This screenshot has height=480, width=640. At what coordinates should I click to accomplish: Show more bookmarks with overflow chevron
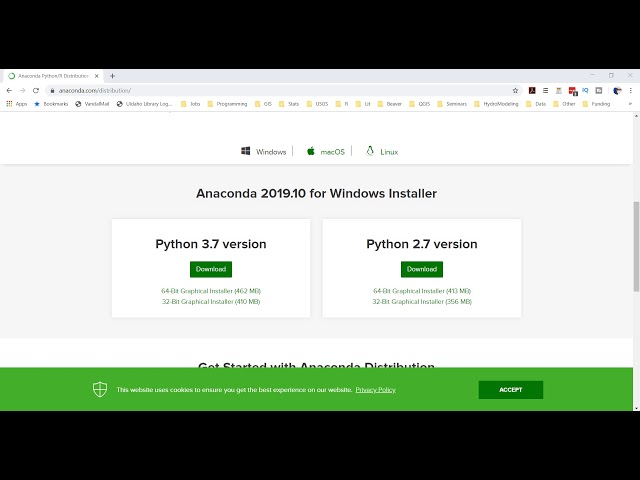pos(630,104)
